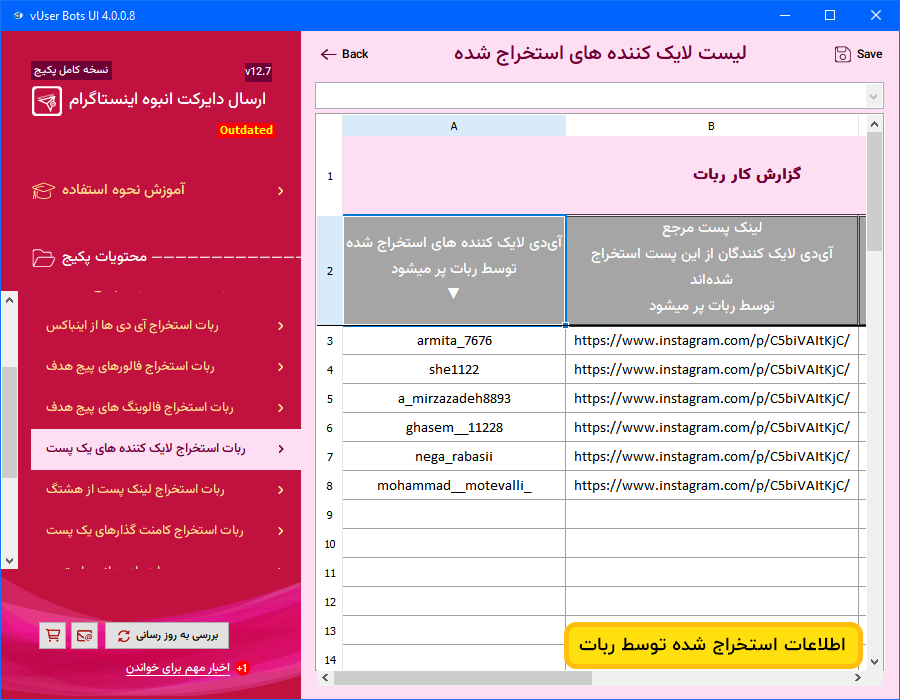Click the refresh icon in update button

tap(124, 636)
